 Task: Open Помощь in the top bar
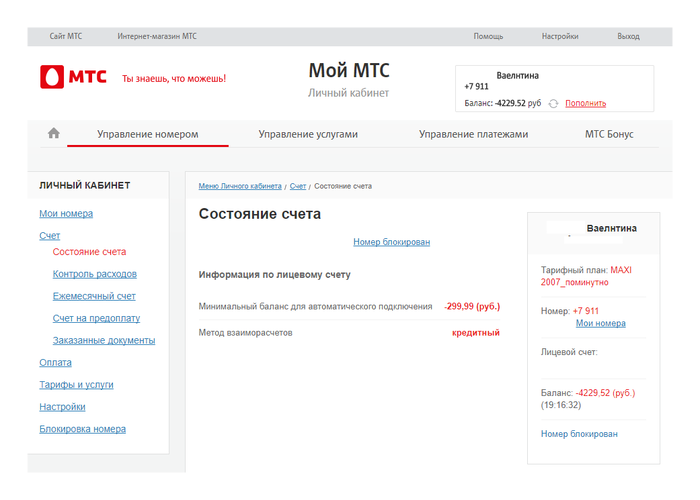[x=488, y=36]
